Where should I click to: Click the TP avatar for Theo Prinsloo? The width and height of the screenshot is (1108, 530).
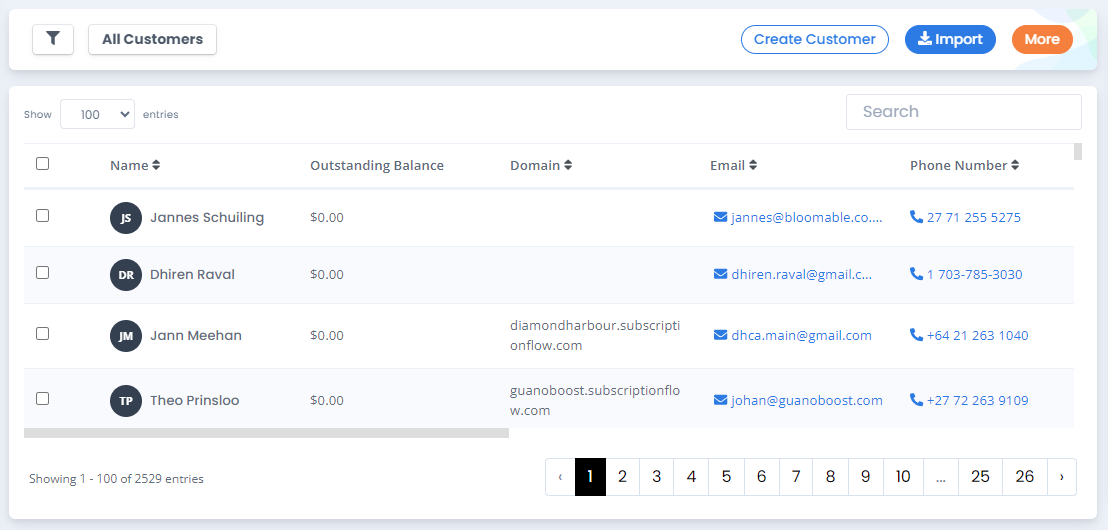click(126, 401)
